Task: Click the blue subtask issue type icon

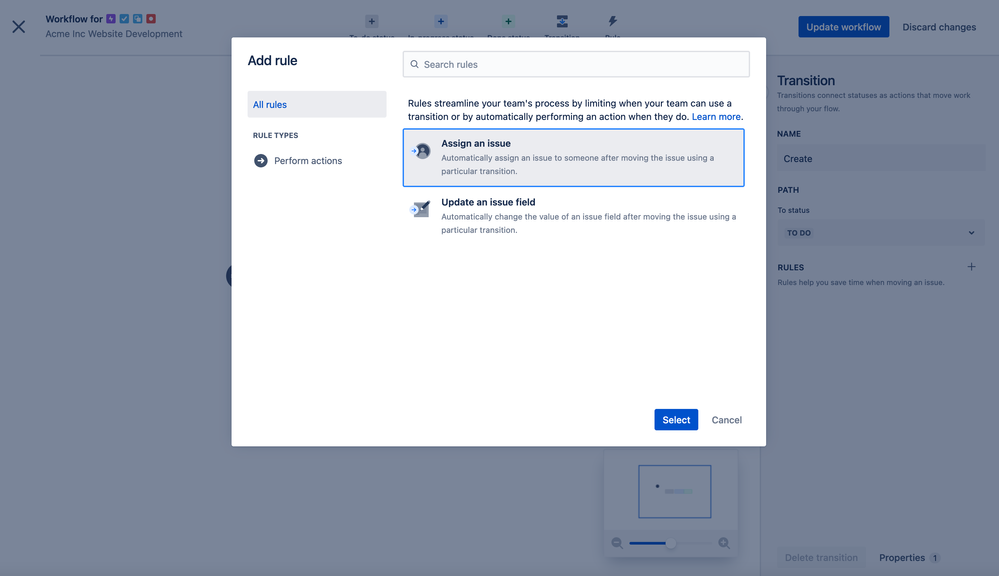Action: 138,19
